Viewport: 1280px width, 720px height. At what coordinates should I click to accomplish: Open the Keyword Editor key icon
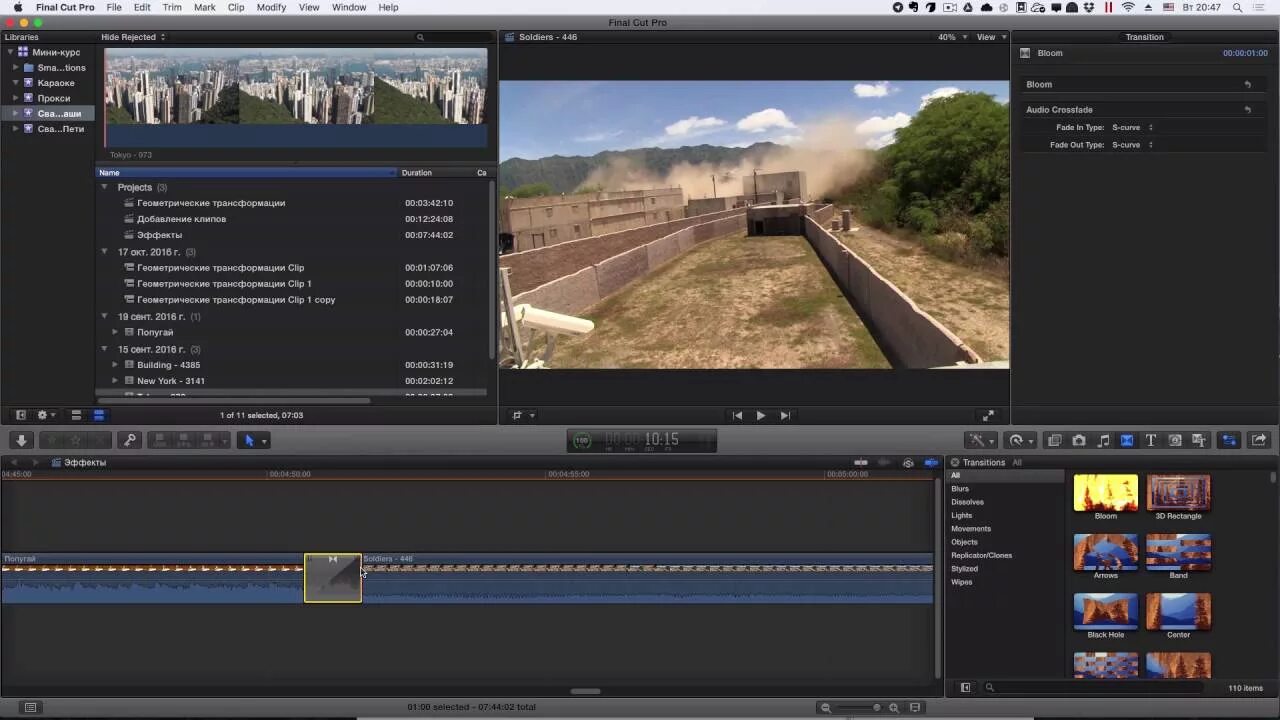click(x=129, y=440)
